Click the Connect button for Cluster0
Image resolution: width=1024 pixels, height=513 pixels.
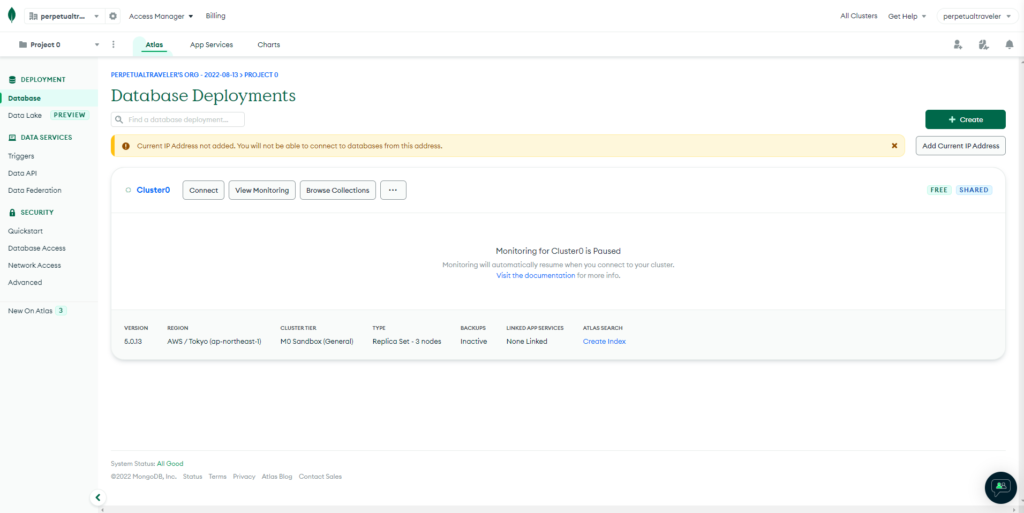pyautogui.click(x=203, y=190)
